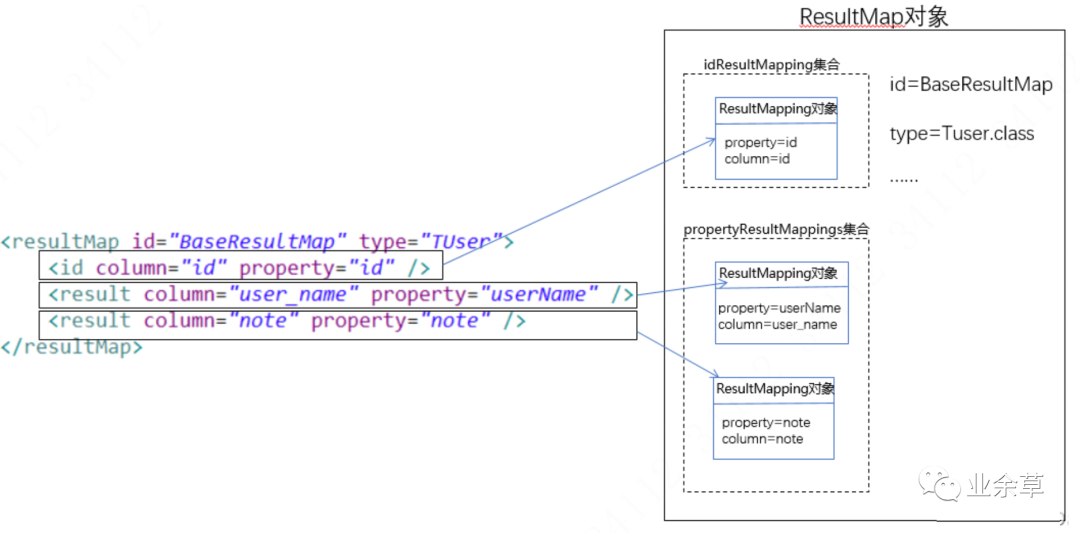Click the column=user_name text in the mapping box
Screen dimensions: 1080x533
(x=777, y=324)
